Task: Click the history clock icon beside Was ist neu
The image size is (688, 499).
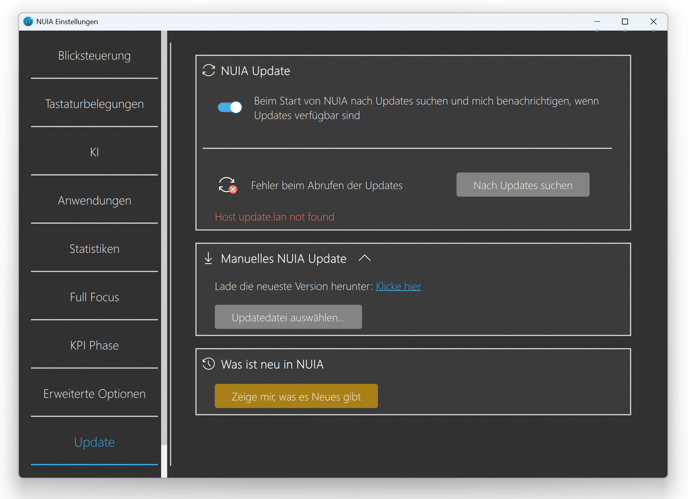Action: 209,364
